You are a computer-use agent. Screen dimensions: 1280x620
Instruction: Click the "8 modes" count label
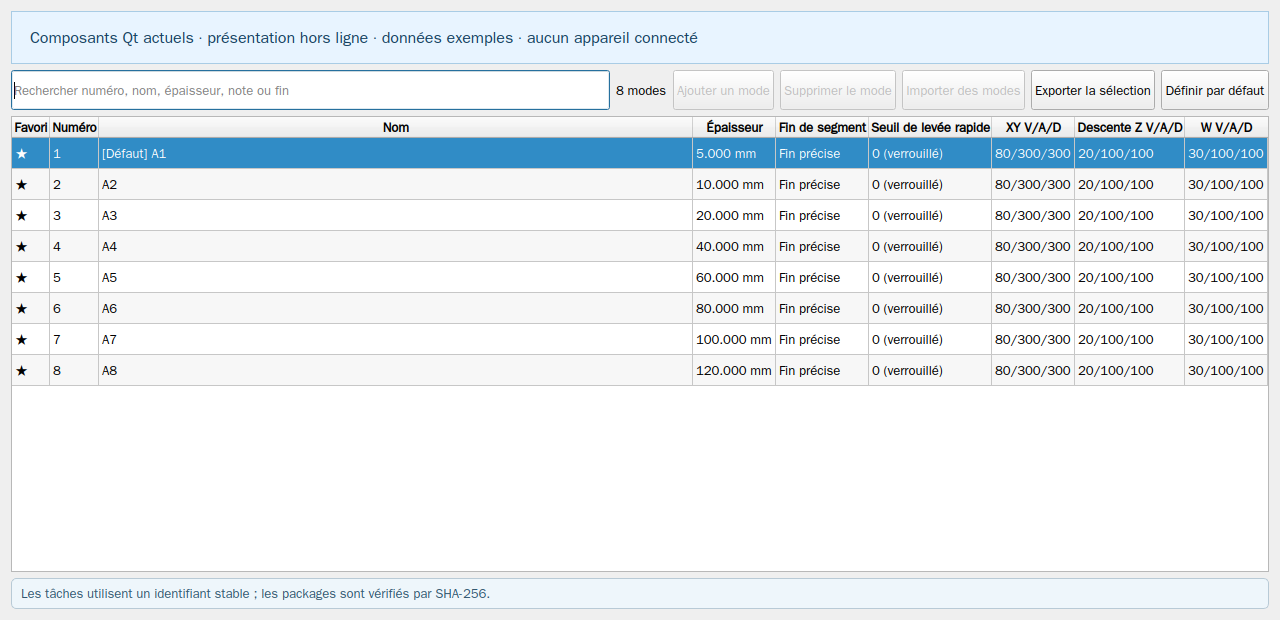[641, 90]
